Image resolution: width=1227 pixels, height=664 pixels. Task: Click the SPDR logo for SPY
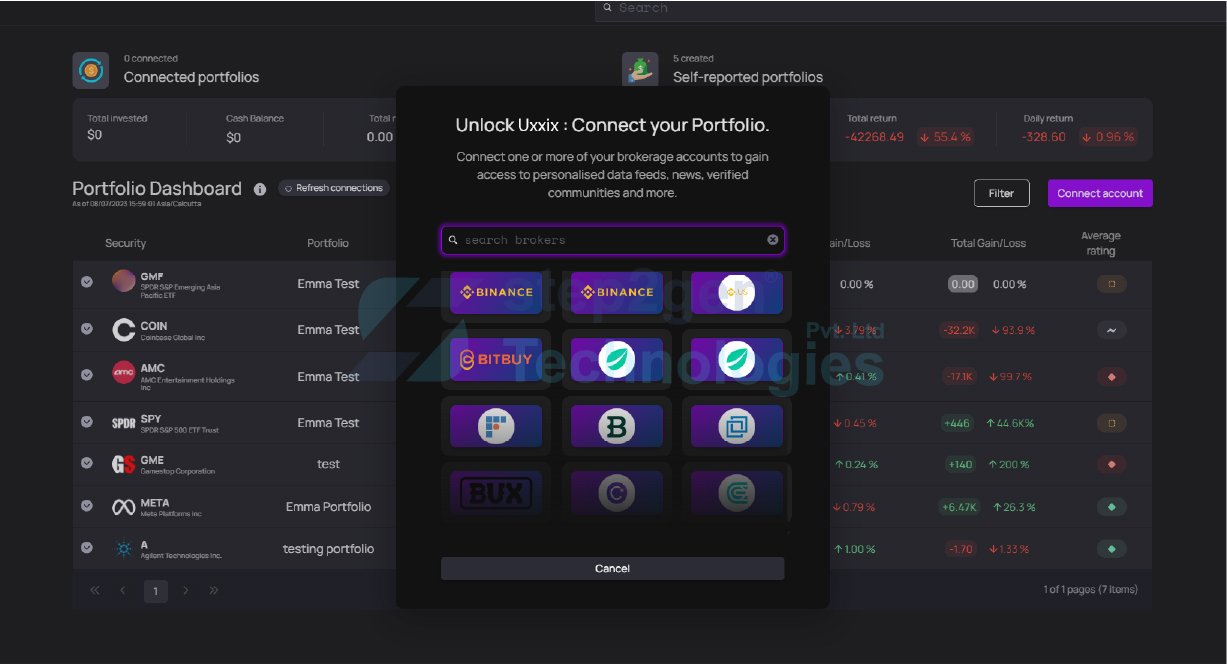point(123,423)
